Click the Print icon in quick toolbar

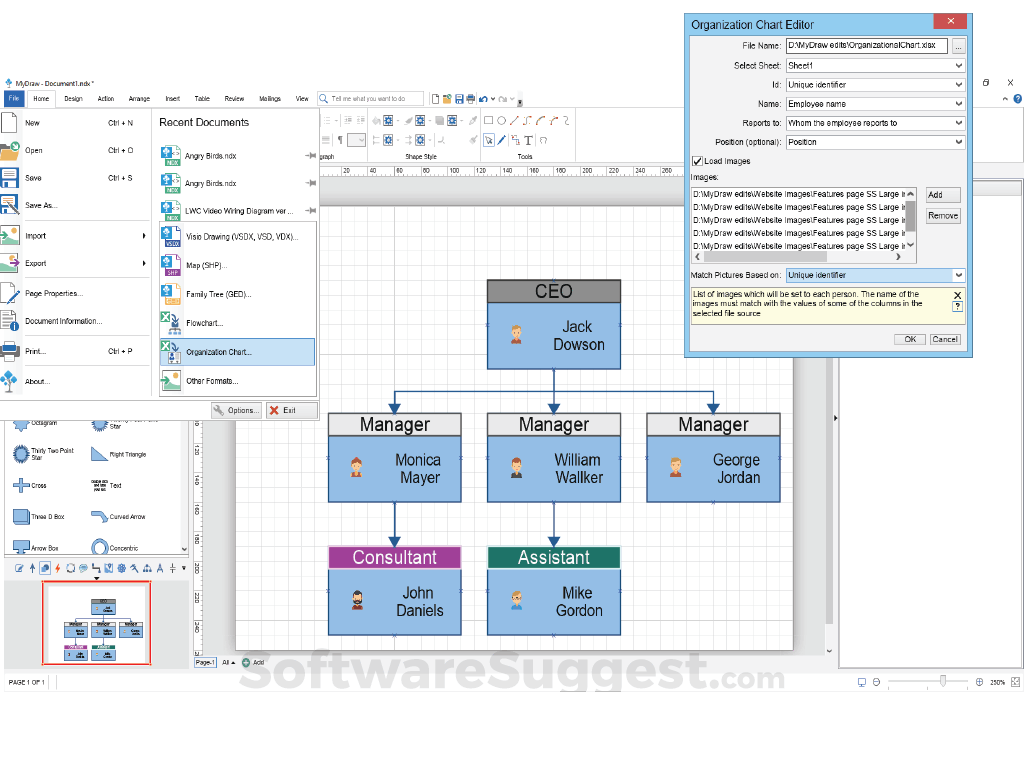[x=470, y=99]
